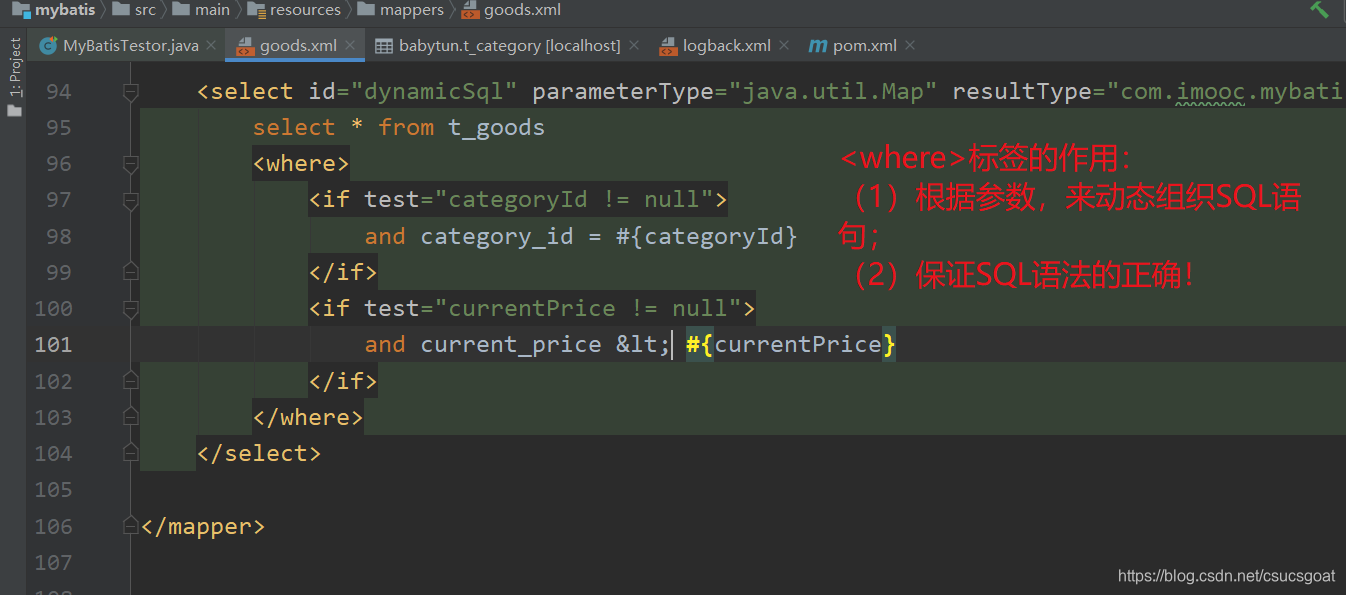Click the goods.xml tab file icon

point(245,46)
